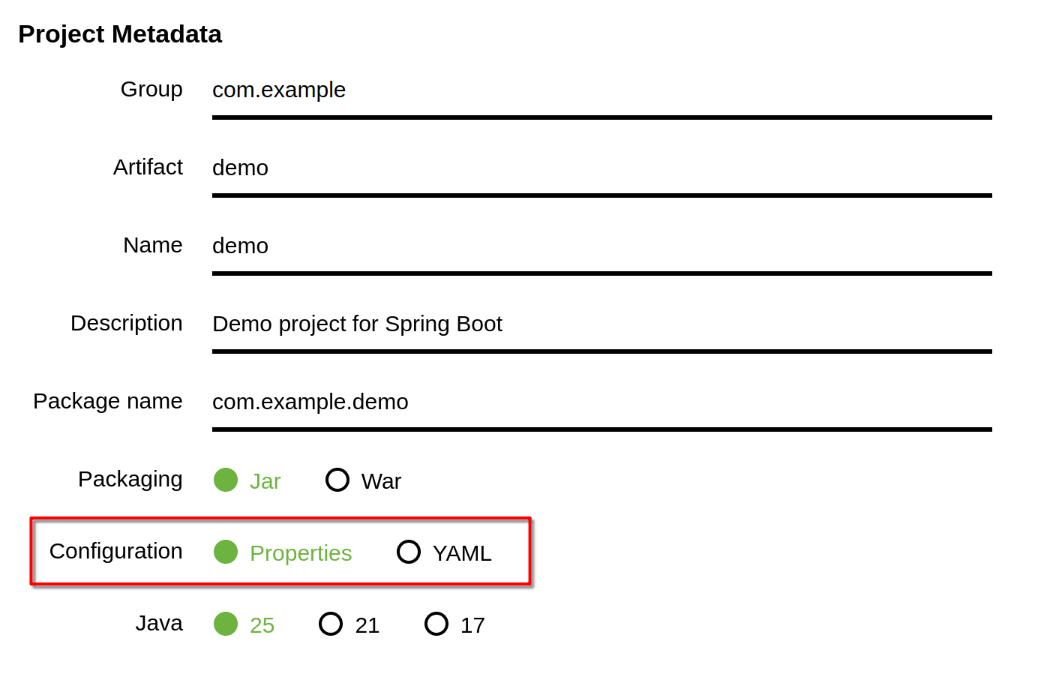Focus the Package name input field
This screenshot has height=681, width=1064.
600,403
